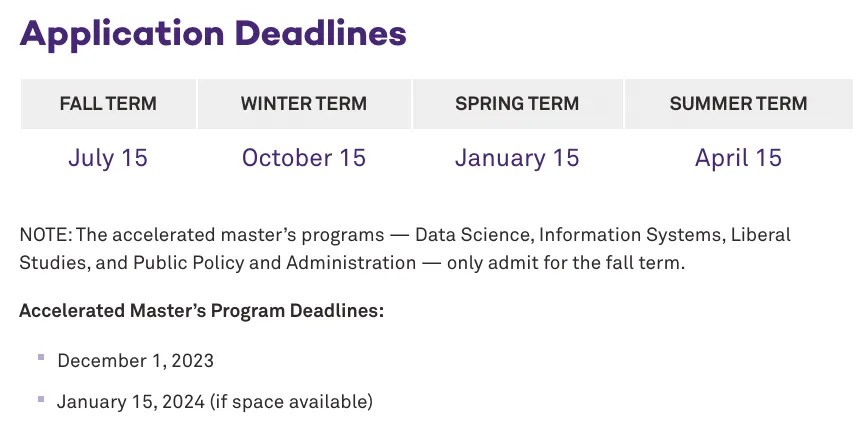Select the SPRING TERM column header

517,103
